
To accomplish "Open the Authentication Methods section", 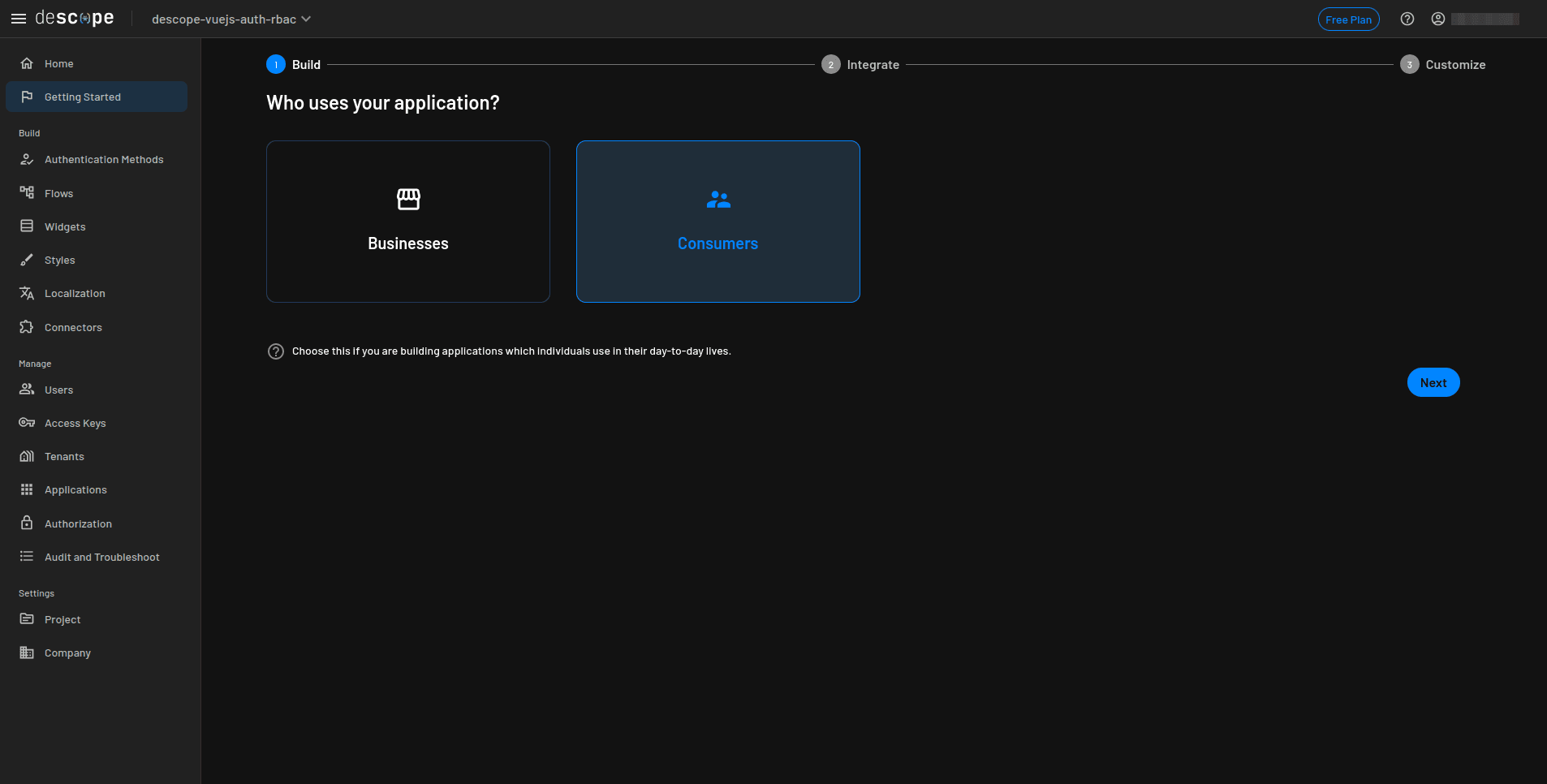I will [x=104, y=159].
